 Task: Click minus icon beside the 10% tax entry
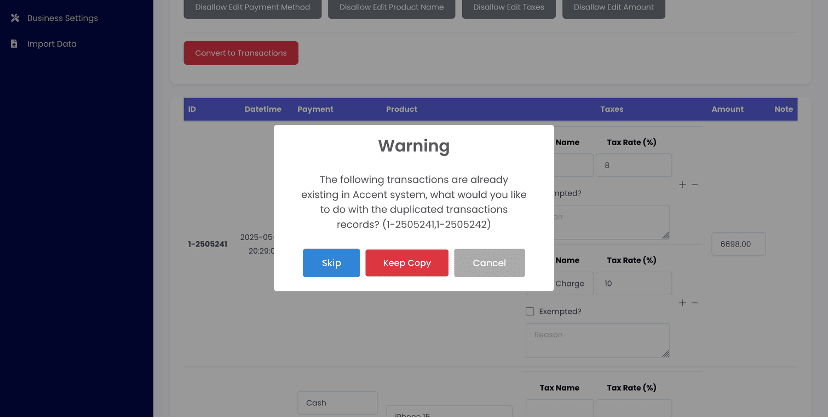point(695,303)
